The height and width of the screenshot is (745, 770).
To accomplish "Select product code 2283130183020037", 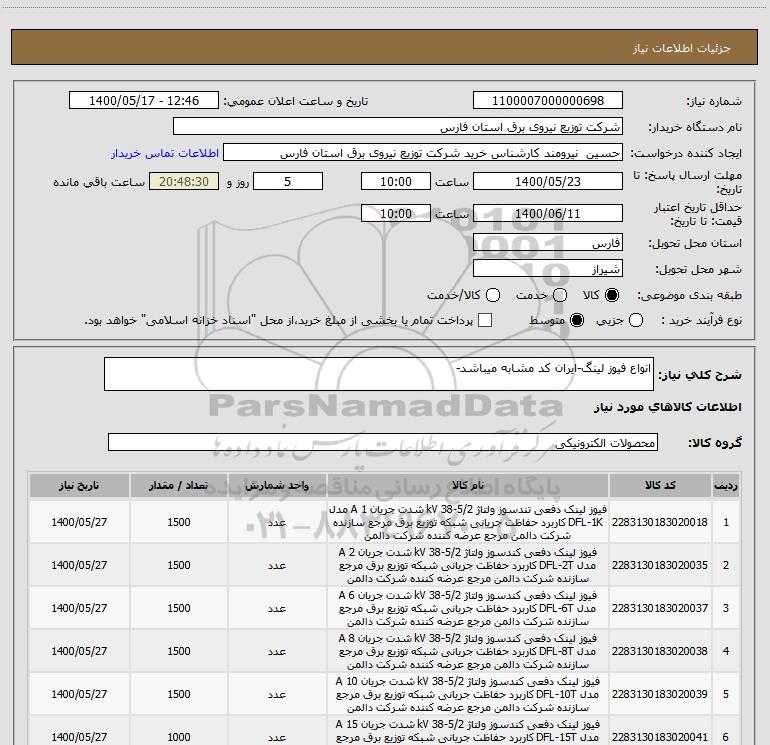I will (x=660, y=608).
